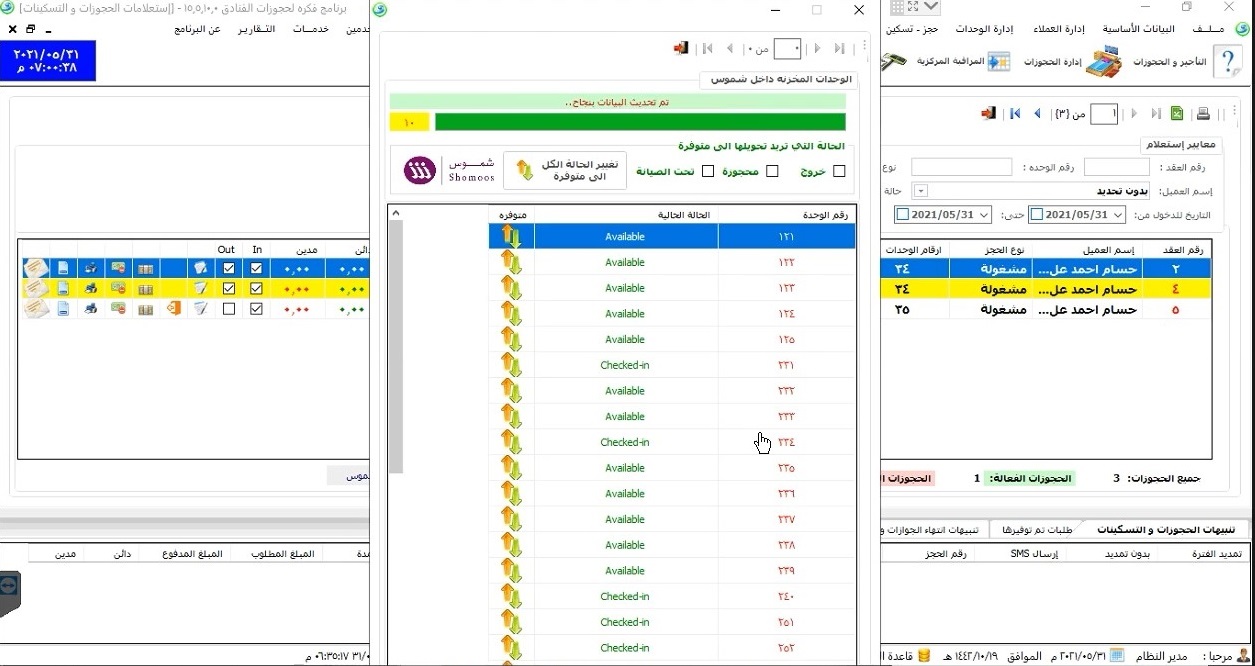The width and height of the screenshot is (1255, 666).
Task: Click the Excel export icon in the toolbar
Action: (x=1177, y=114)
